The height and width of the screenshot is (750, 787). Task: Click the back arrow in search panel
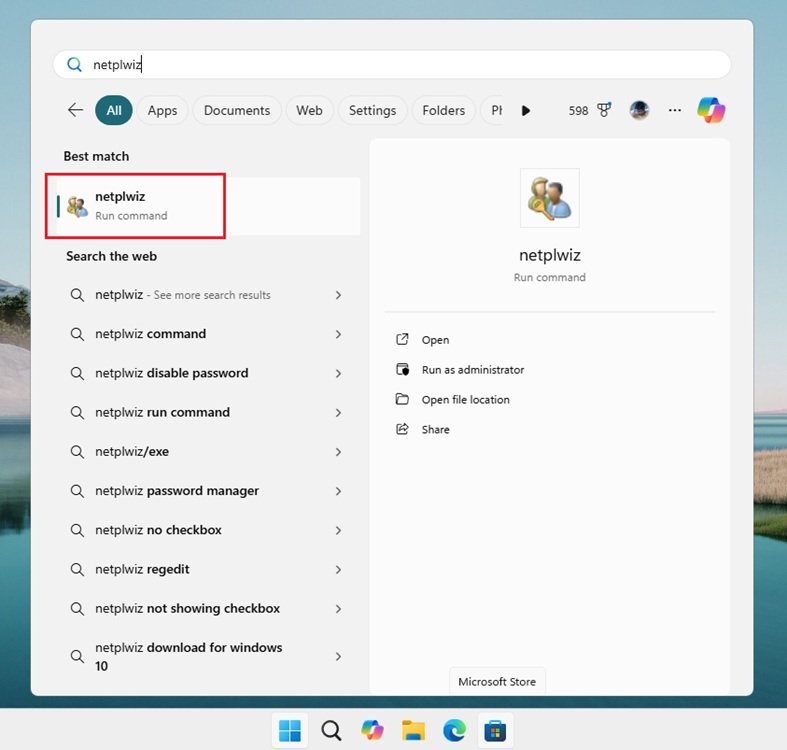[75, 110]
